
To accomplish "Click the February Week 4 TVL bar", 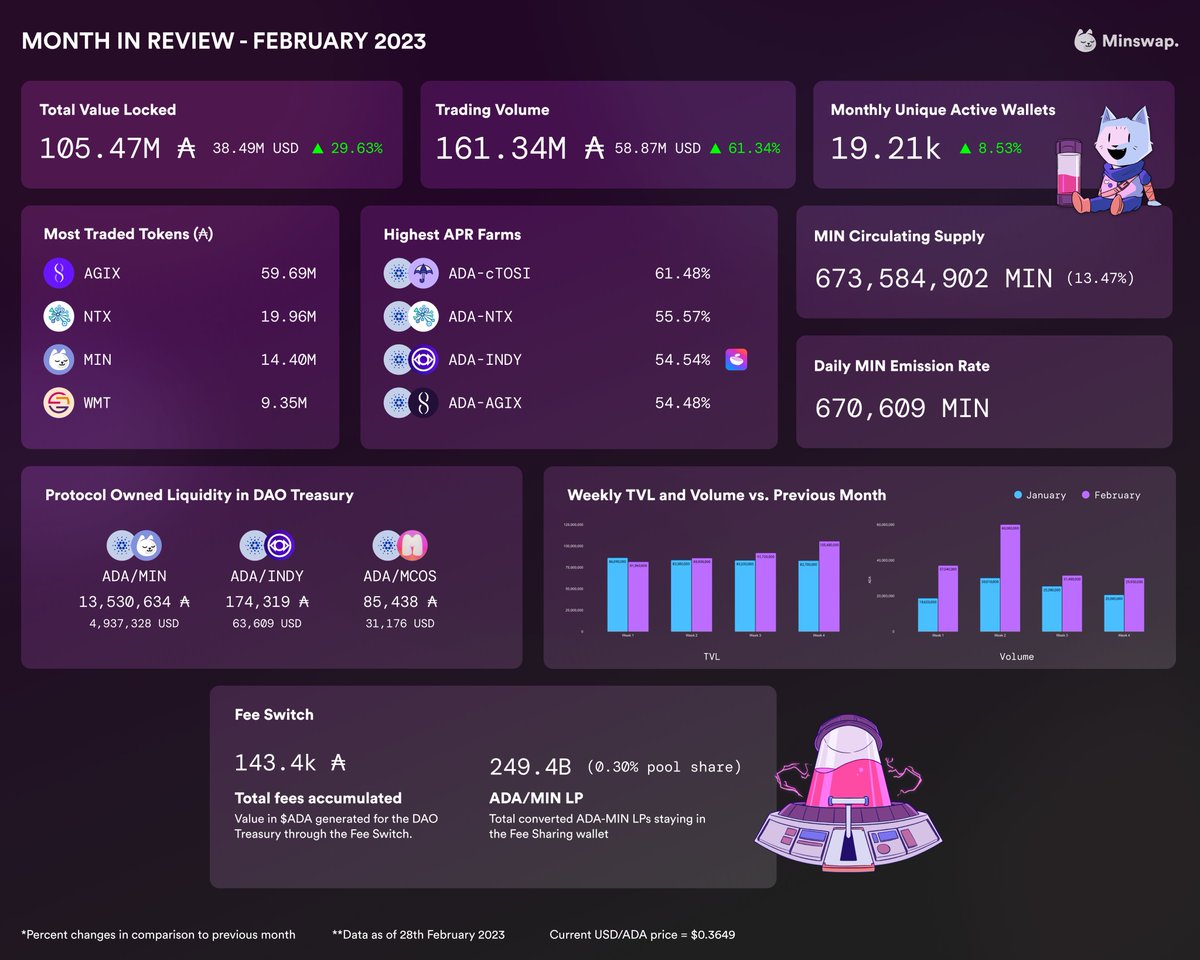I will (829, 587).
